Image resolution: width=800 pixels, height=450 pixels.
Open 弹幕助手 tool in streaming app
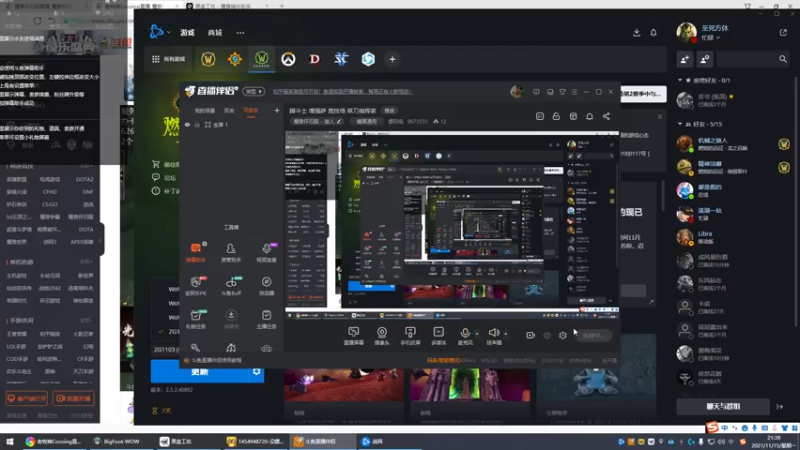(x=196, y=252)
